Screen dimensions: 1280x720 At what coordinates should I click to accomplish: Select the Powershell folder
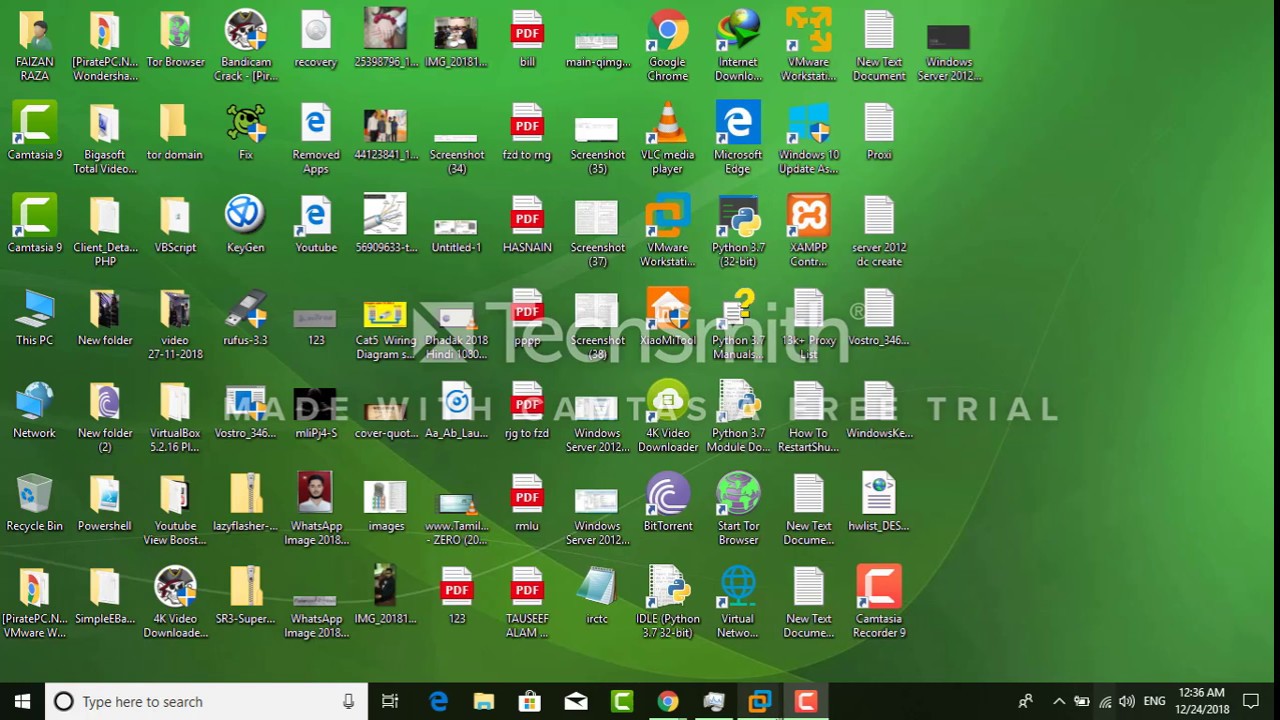click(105, 504)
